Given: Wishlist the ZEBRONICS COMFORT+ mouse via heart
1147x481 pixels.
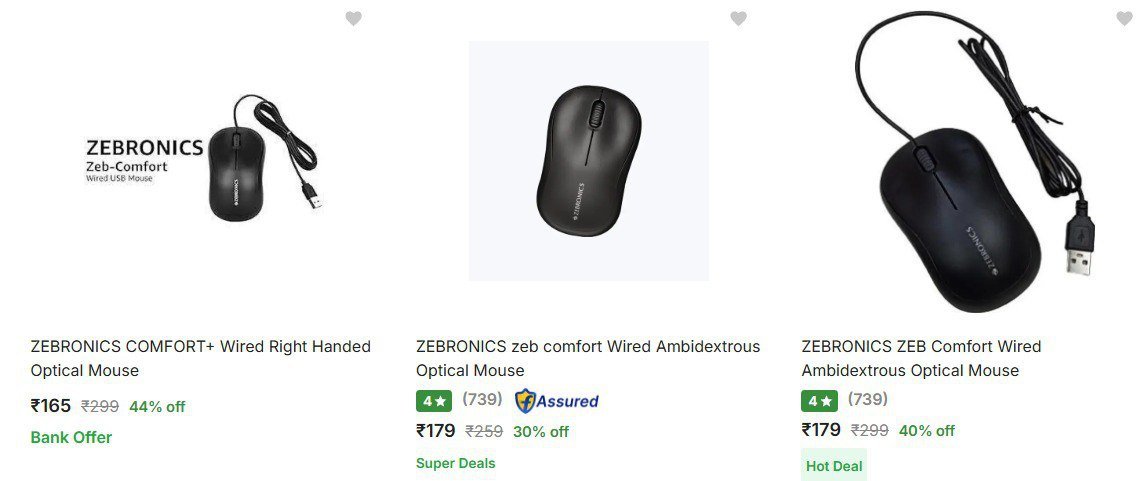Looking at the screenshot, I should point(353,18).
